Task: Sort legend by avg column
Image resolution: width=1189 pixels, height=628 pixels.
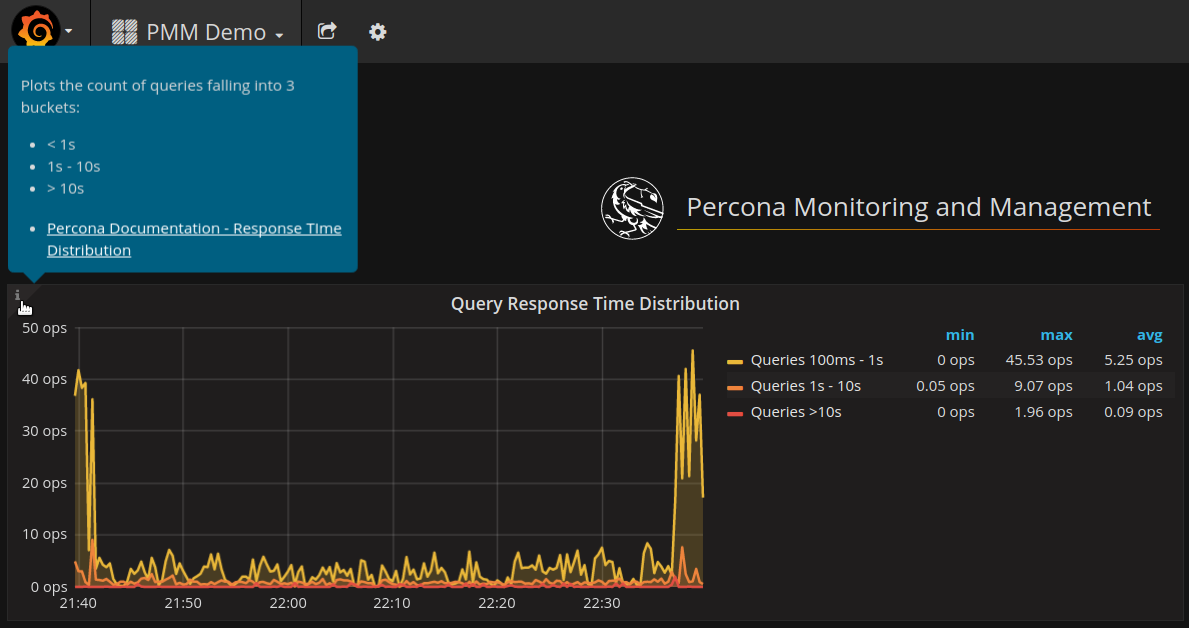Action: coord(1149,335)
